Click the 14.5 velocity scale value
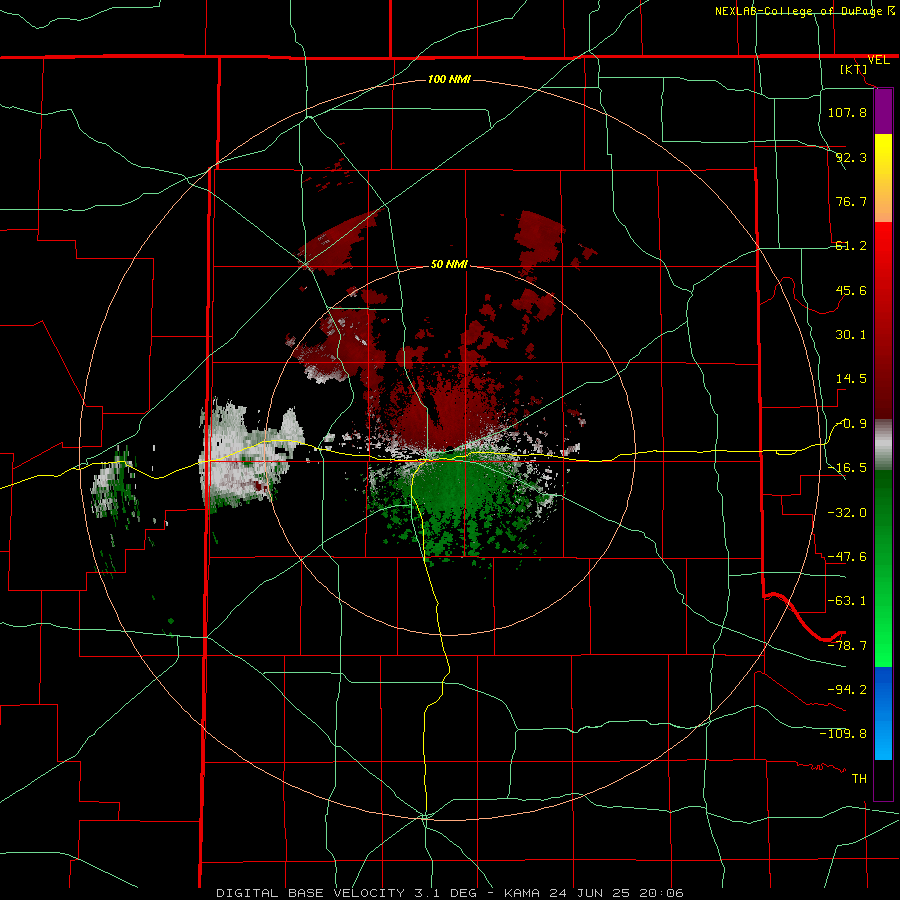 851,379
